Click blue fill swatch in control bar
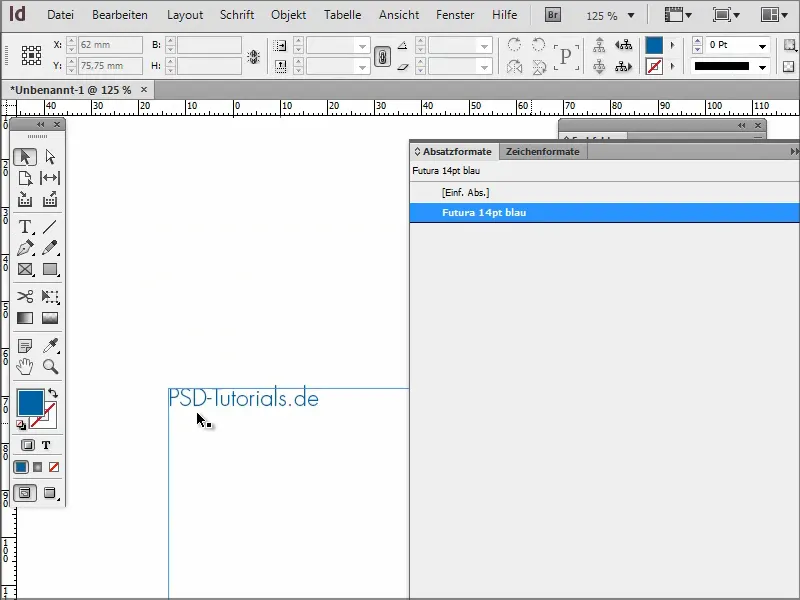The image size is (800, 600). click(654, 45)
